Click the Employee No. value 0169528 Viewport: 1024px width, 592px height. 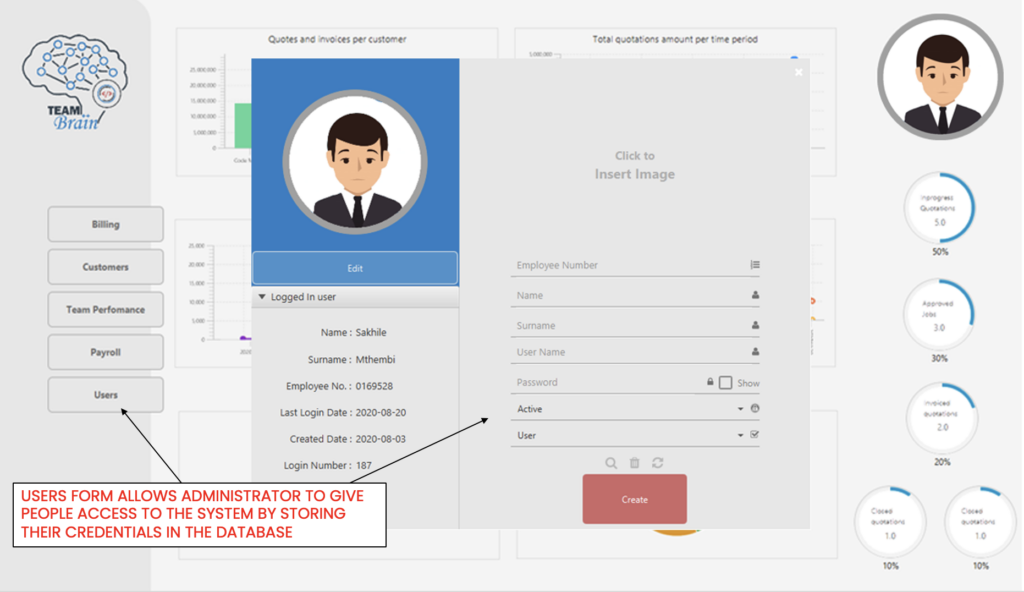click(374, 386)
